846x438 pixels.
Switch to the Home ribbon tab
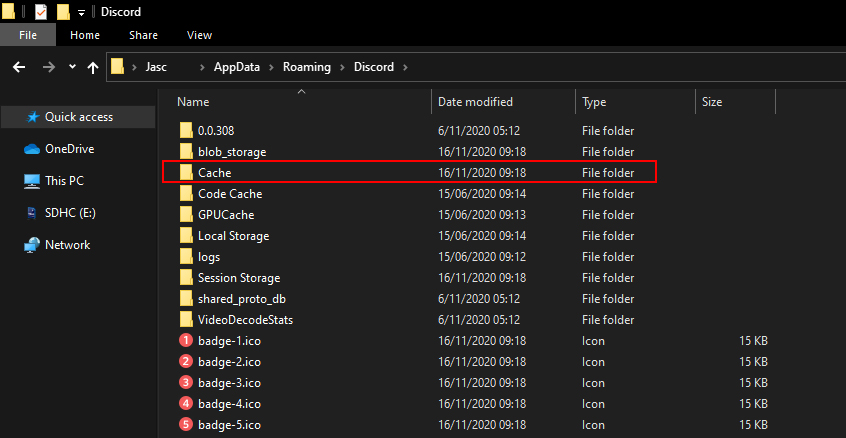(x=85, y=35)
